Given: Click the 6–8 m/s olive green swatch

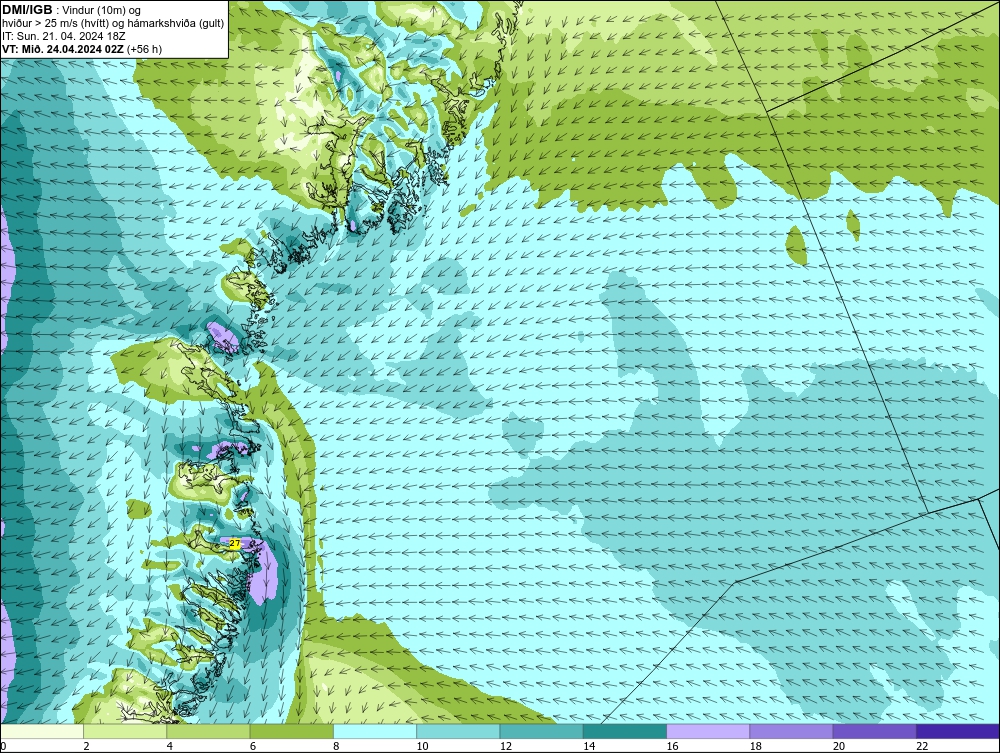Looking at the screenshot, I should (x=291, y=731).
